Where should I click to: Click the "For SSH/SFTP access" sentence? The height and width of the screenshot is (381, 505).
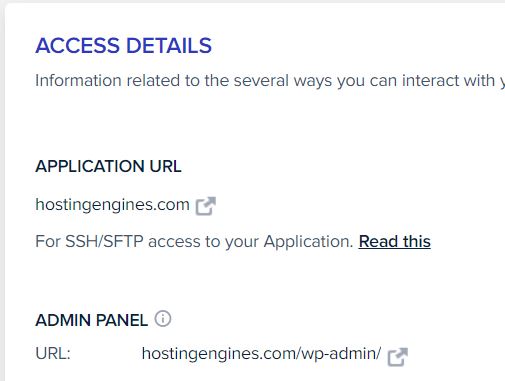coord(194,241)
